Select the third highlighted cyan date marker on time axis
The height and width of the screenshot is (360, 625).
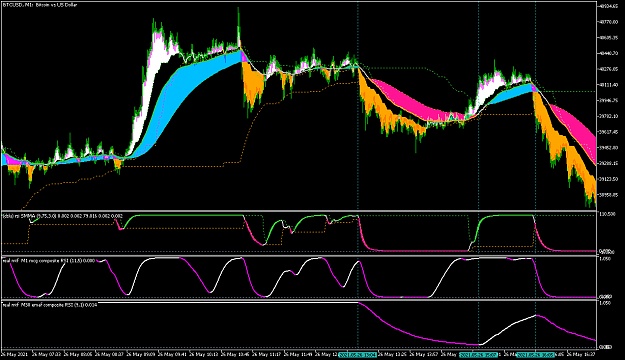click(535, 354)
